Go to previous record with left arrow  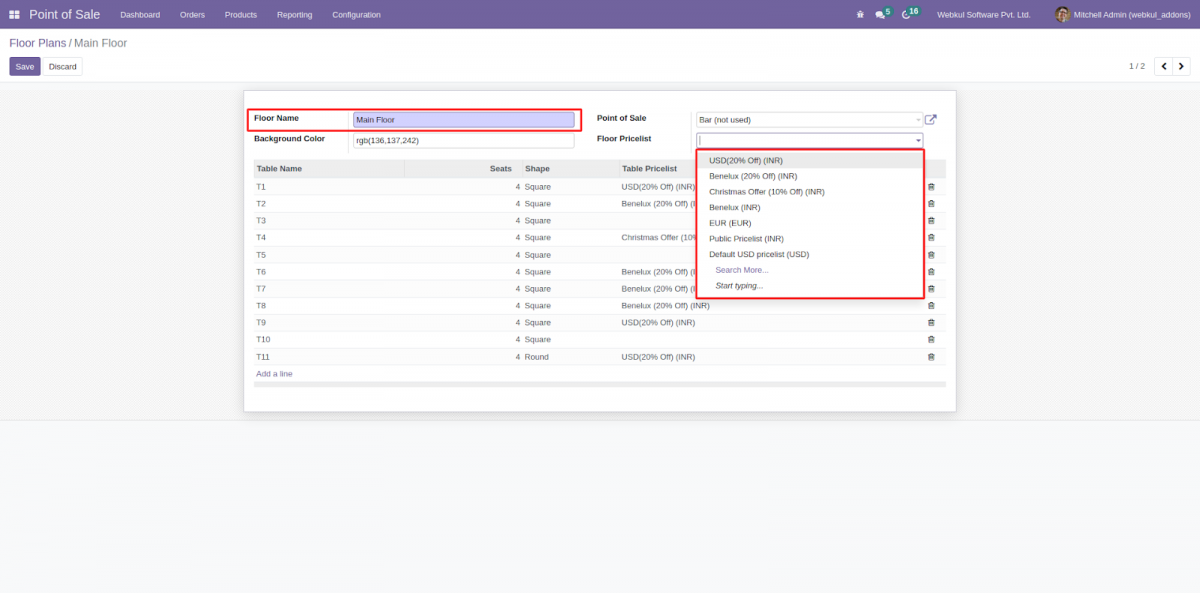coord(1163,65)
